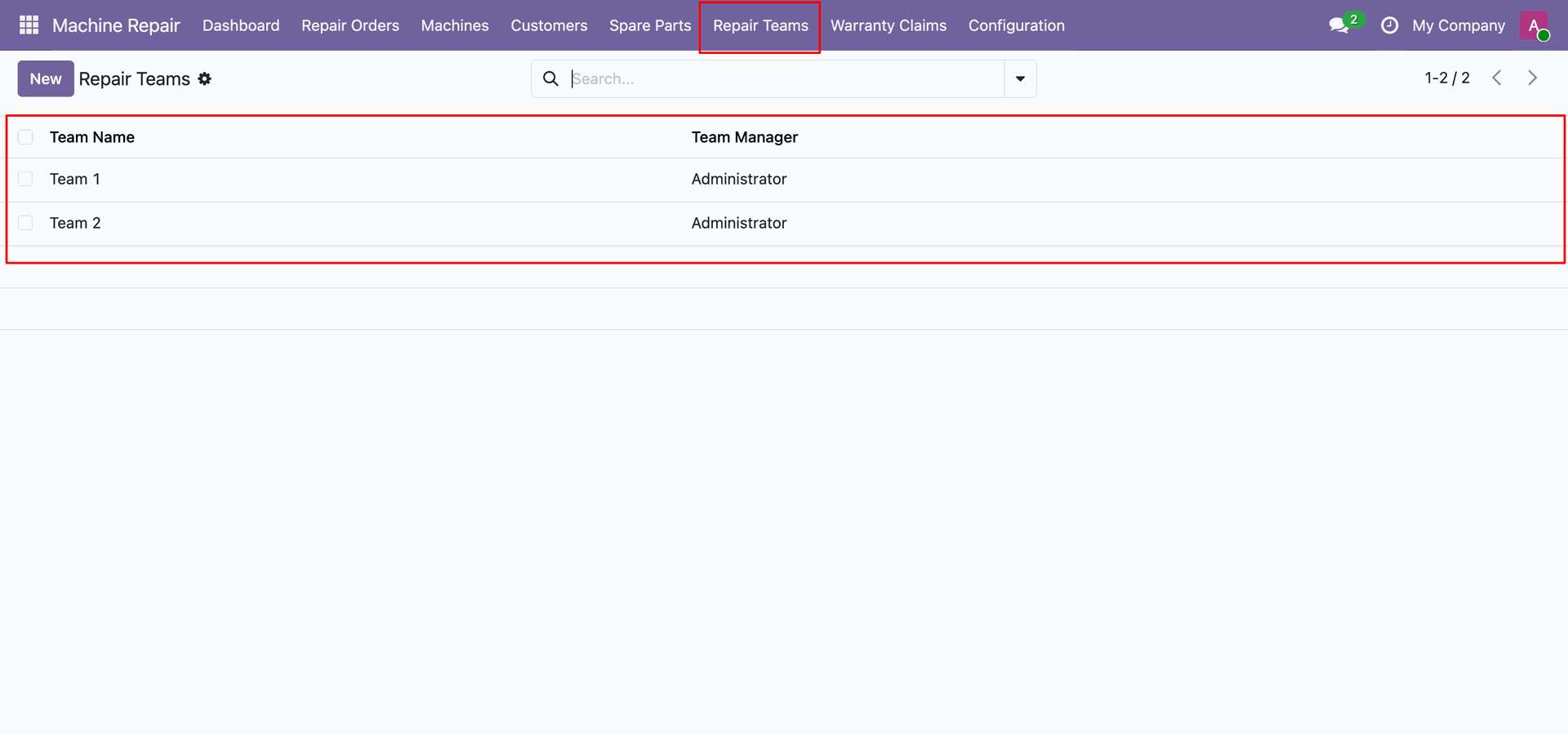Open the Repair Orders menu
This screenshot has height=735, width=1568.
[350, 25]
